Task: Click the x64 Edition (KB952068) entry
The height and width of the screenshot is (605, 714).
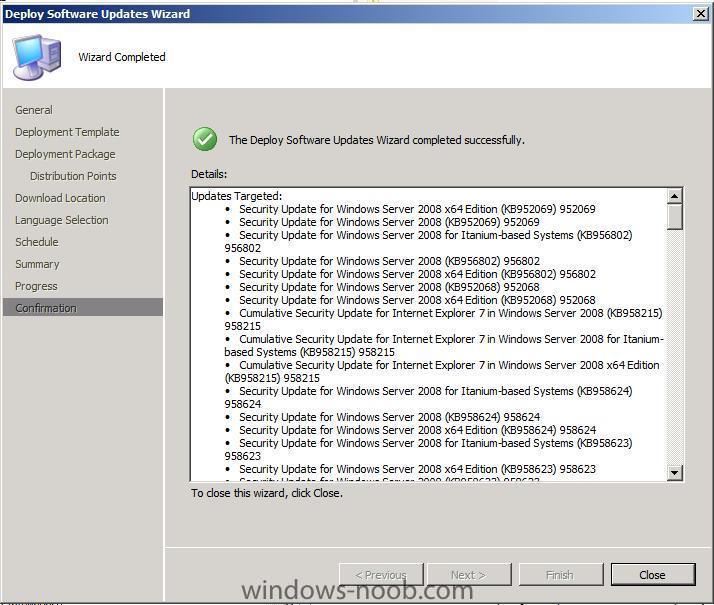Action: click(417, 300)
